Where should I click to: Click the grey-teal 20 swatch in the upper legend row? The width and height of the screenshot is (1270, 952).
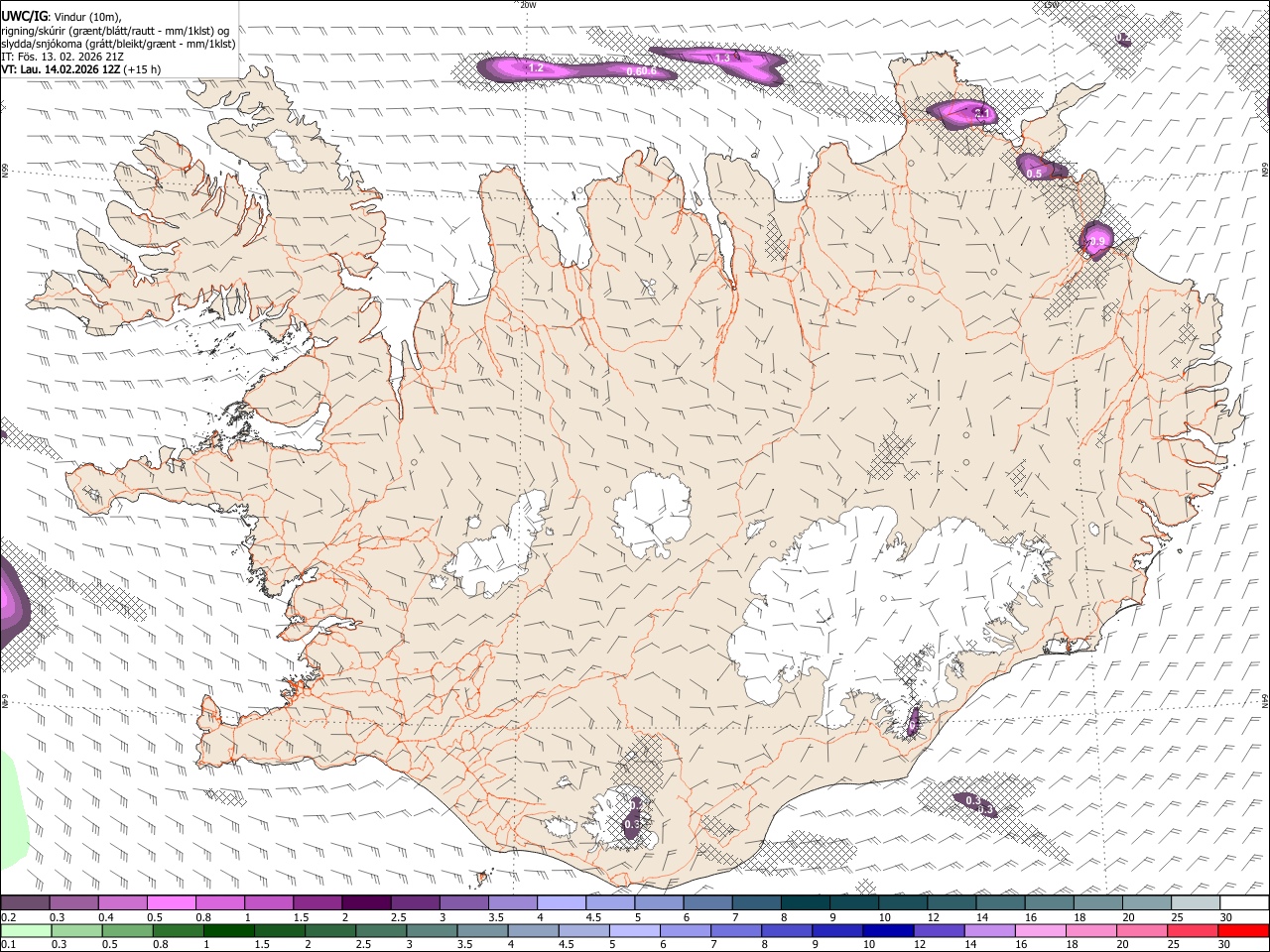1146,902
